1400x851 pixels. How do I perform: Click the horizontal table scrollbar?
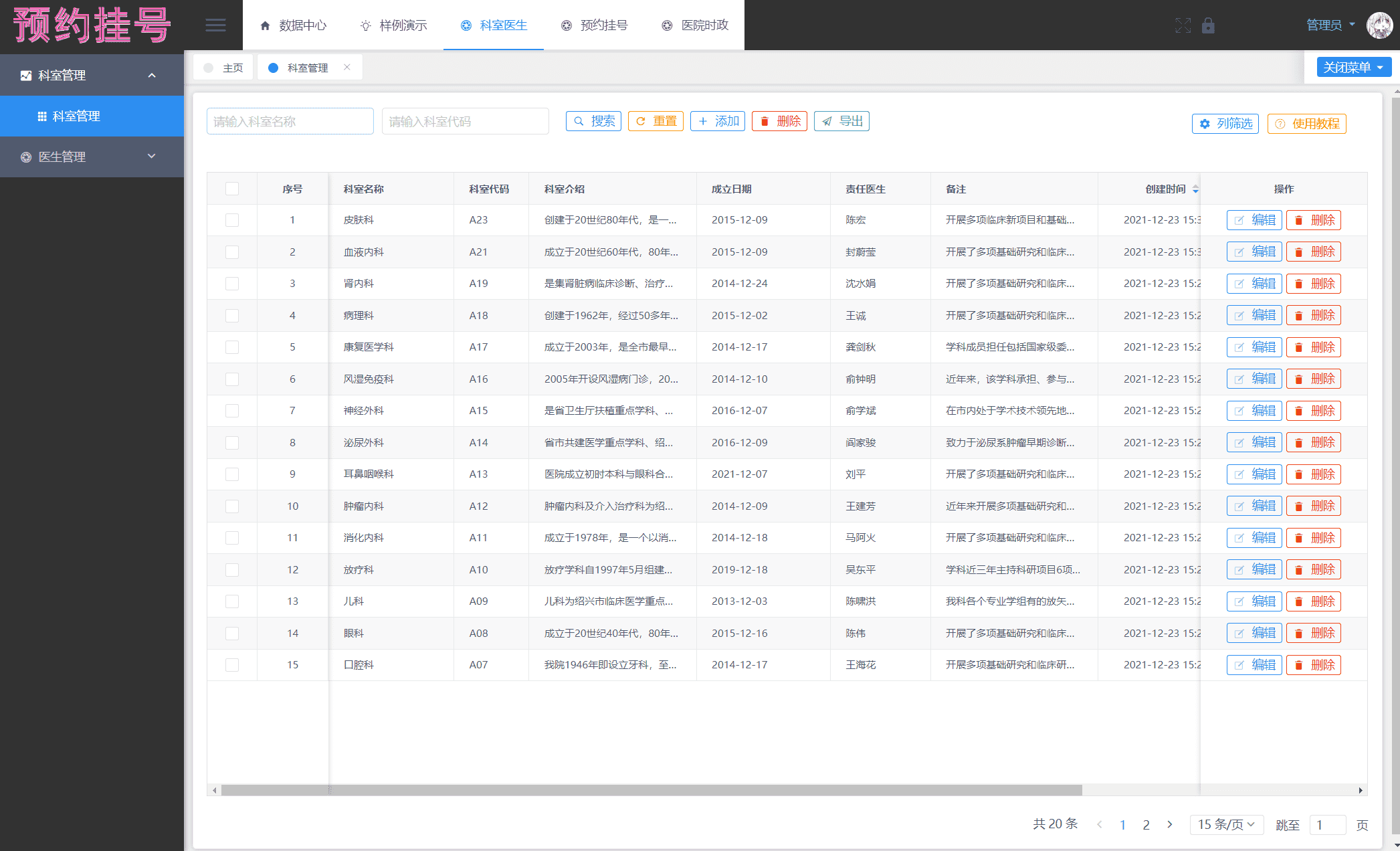pyautogui.click(x=651, y=790)
